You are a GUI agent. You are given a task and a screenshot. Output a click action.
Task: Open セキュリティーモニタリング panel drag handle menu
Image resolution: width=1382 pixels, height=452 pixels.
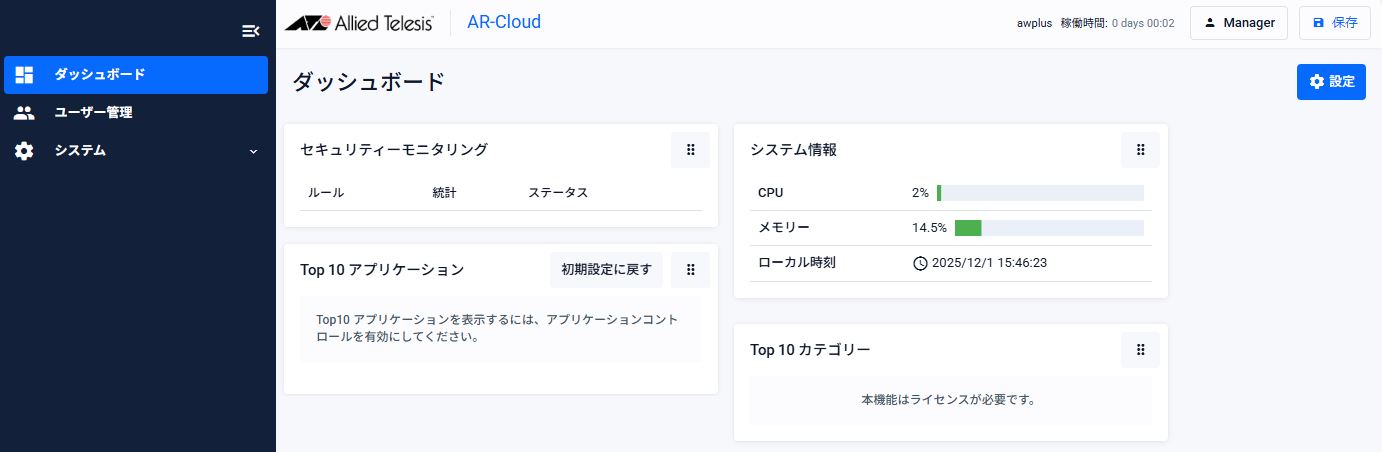click(x=690, y=150)
